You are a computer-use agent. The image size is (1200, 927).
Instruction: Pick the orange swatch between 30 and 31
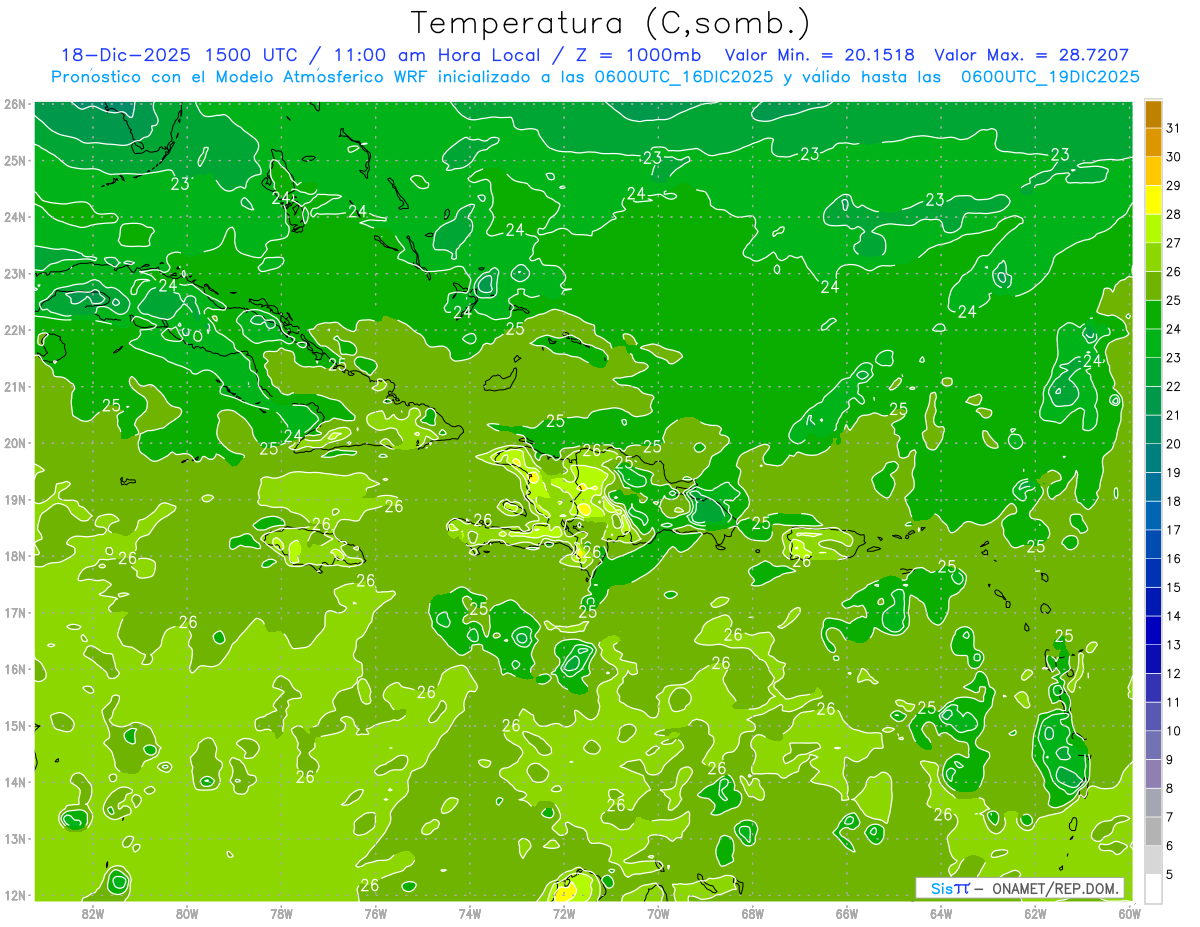1153,142
